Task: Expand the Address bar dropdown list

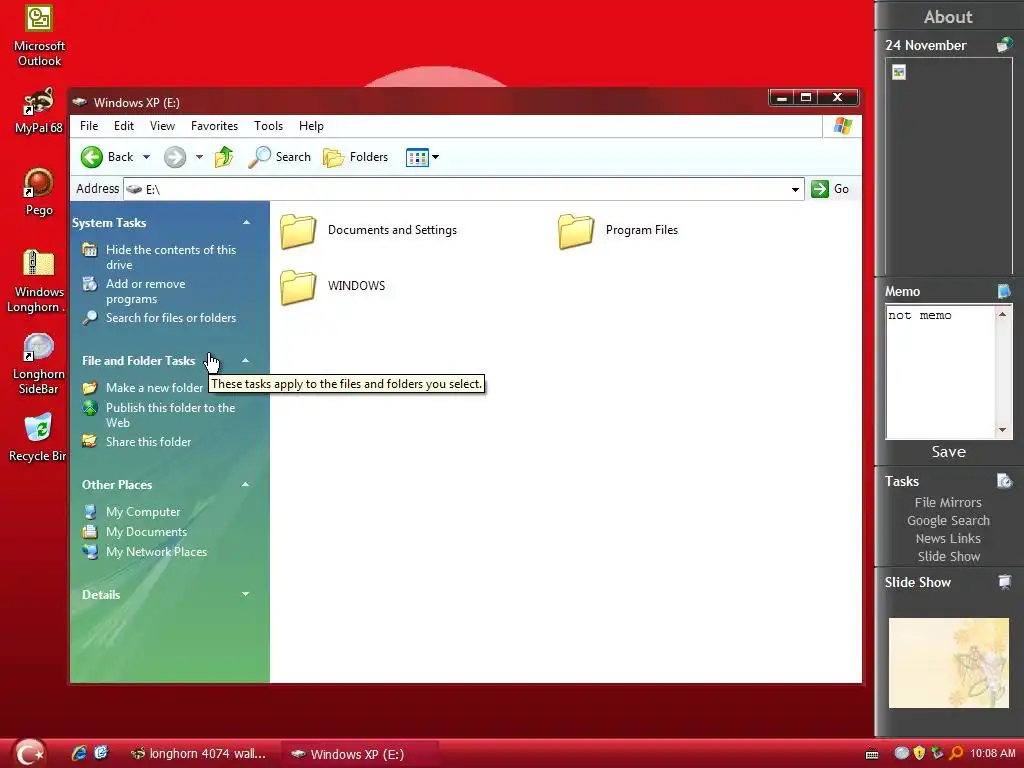Action: 795,189
